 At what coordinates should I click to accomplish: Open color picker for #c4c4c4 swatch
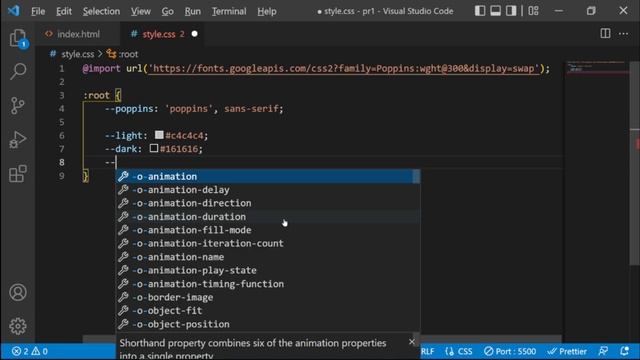[159, 135]
